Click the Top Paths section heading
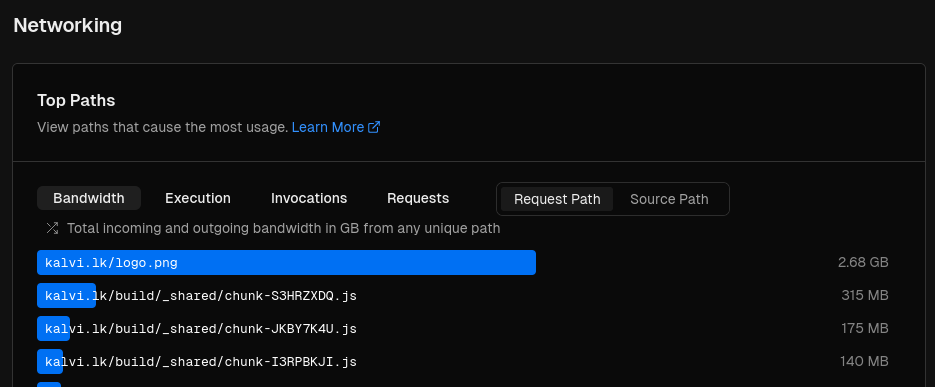 pyautogui.click(x=76, y=100)
